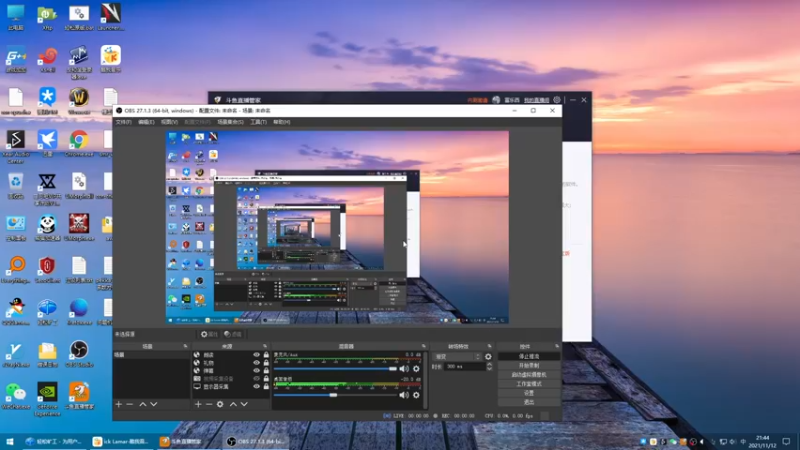Open 编辑(E) menu in OBS
This screenshot has height=450, width=800.
pyautogui.click(x=146, y=122)
